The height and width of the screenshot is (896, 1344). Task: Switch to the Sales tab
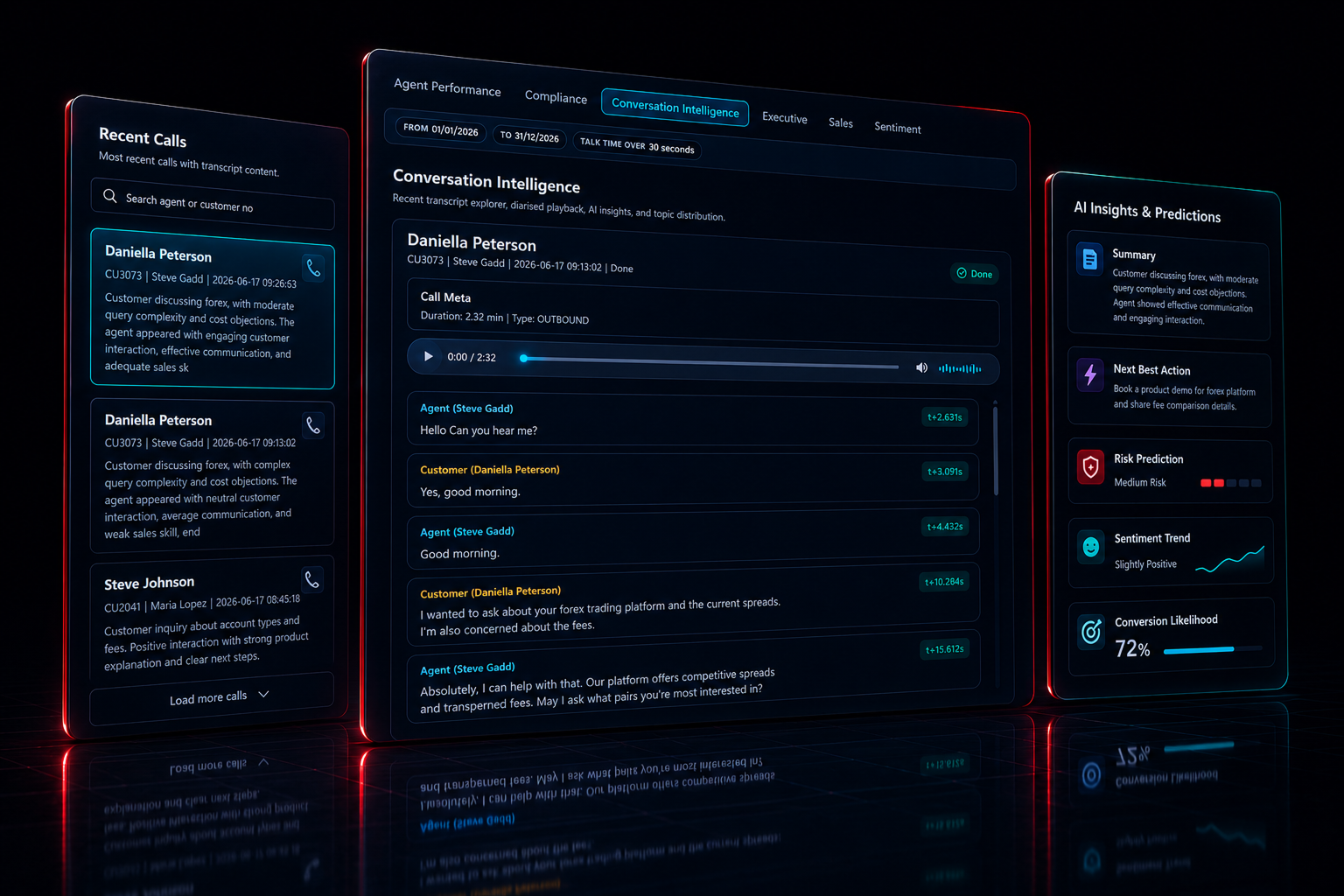coord(841,122)
